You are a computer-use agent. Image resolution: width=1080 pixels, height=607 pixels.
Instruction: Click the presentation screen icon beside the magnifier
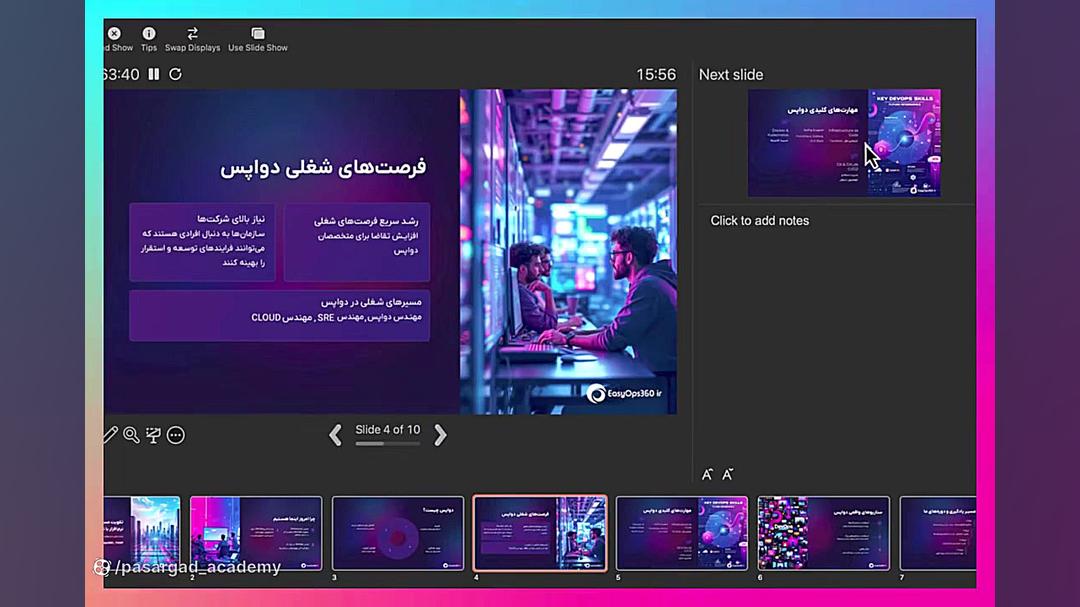pos(153,435)
